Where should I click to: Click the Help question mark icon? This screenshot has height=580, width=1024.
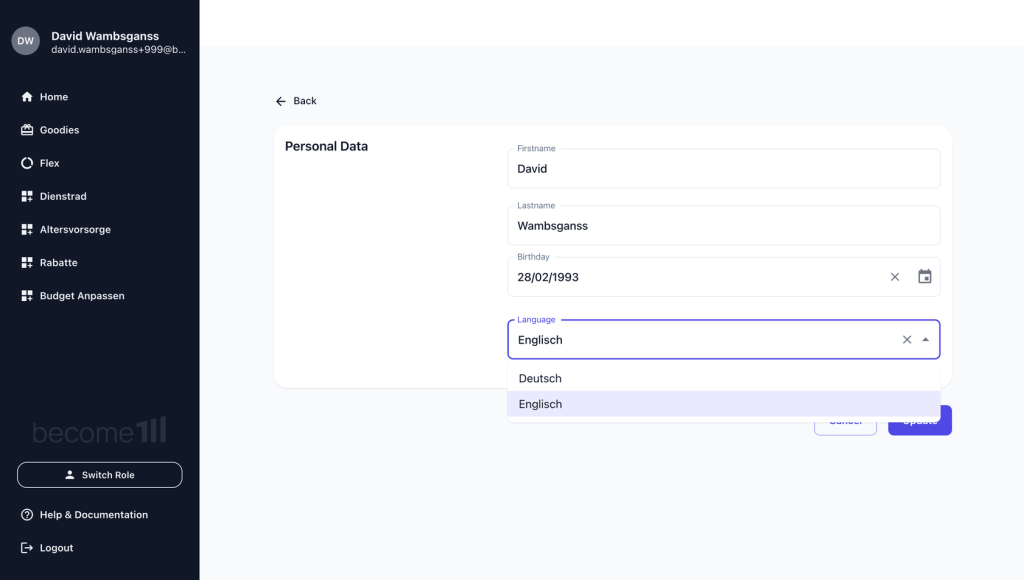click(27, 515)
